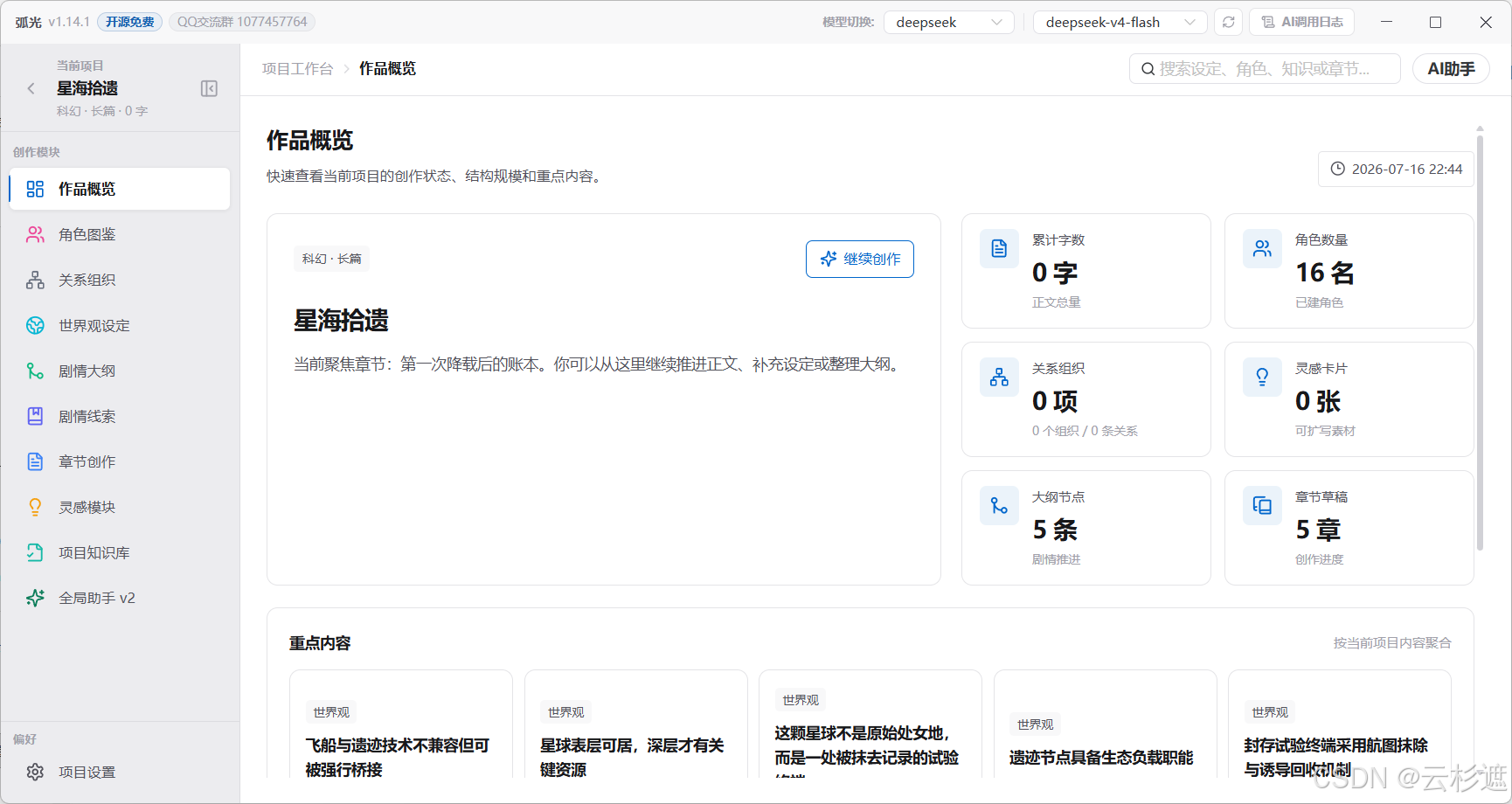Open card 封存试验终端采用航图抹除

point(1339,724)
